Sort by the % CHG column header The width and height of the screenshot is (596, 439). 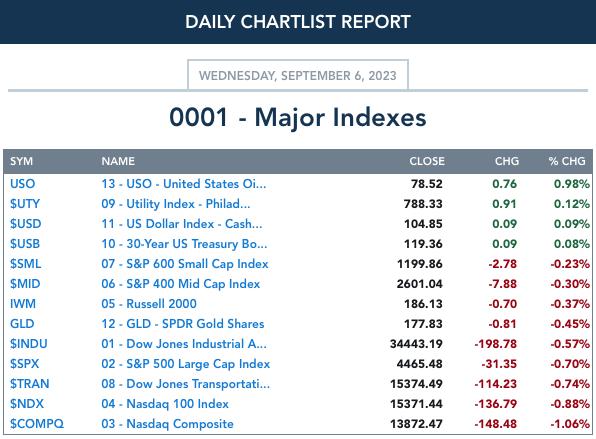tap(567, 161)
